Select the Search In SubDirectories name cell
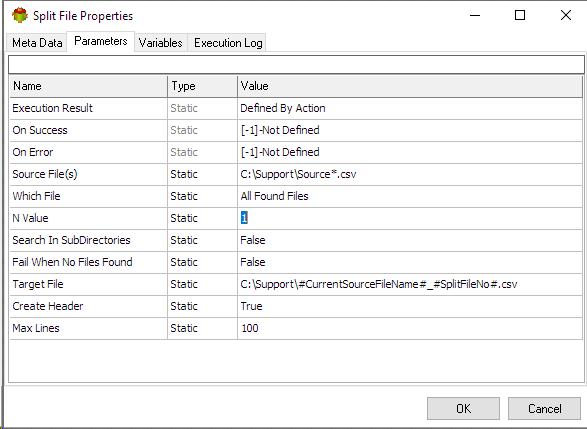Image resolution: width=587 pixels, height=429 pixels. point(89,240)
